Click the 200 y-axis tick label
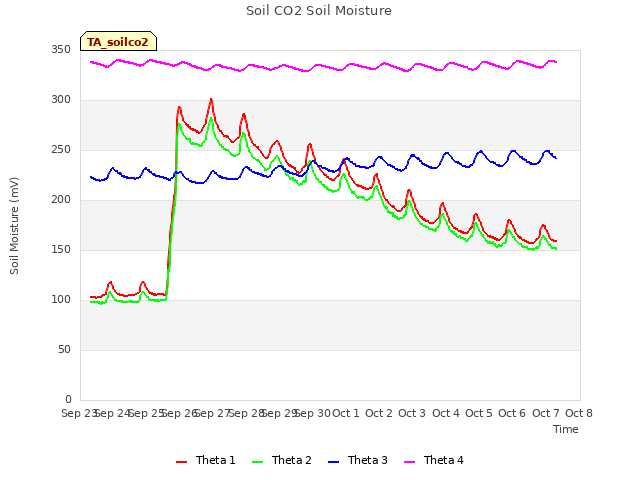 click(61, 200)
